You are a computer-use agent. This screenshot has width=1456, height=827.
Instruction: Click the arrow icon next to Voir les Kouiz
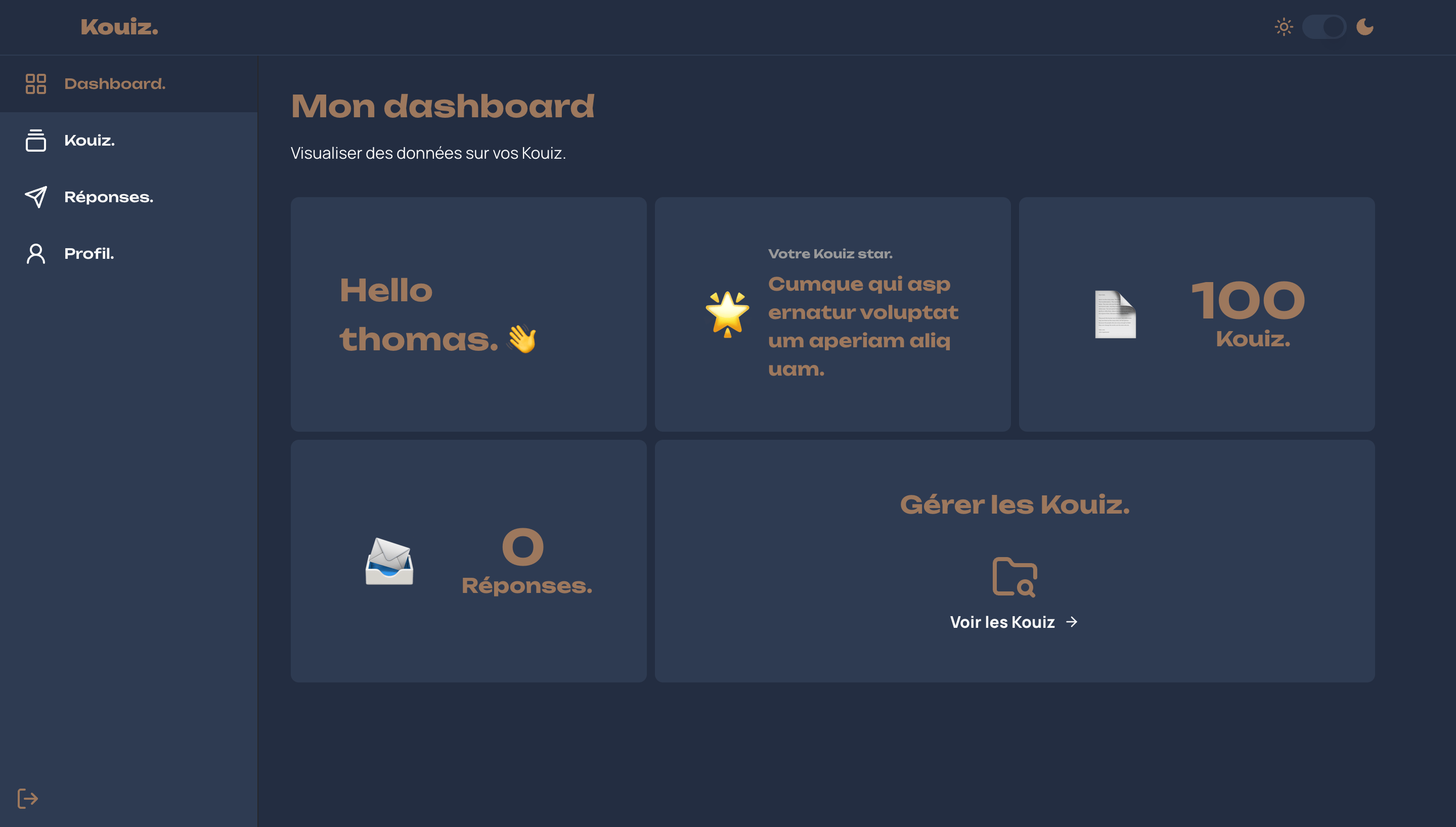point(1072,622)
